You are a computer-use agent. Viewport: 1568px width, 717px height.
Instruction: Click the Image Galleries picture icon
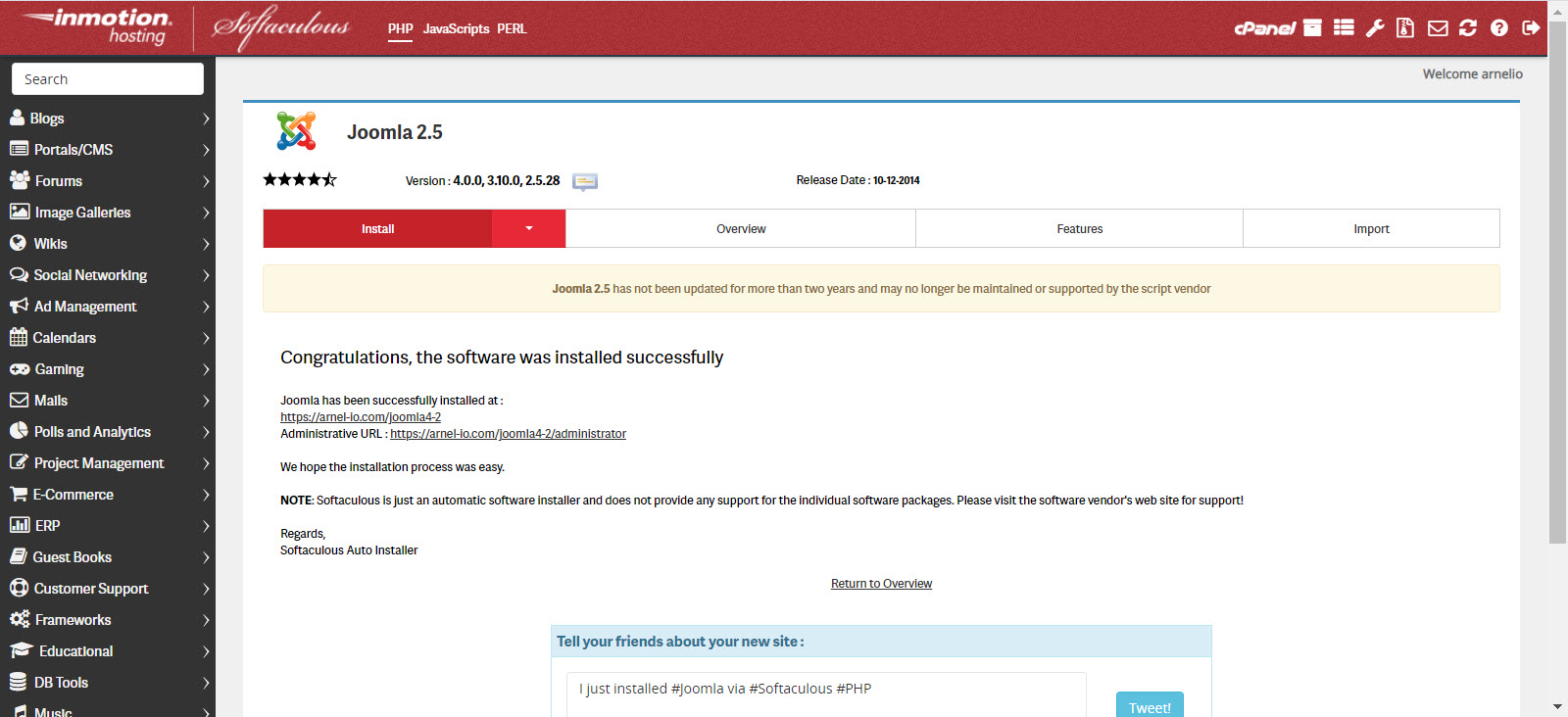[20, 212]
